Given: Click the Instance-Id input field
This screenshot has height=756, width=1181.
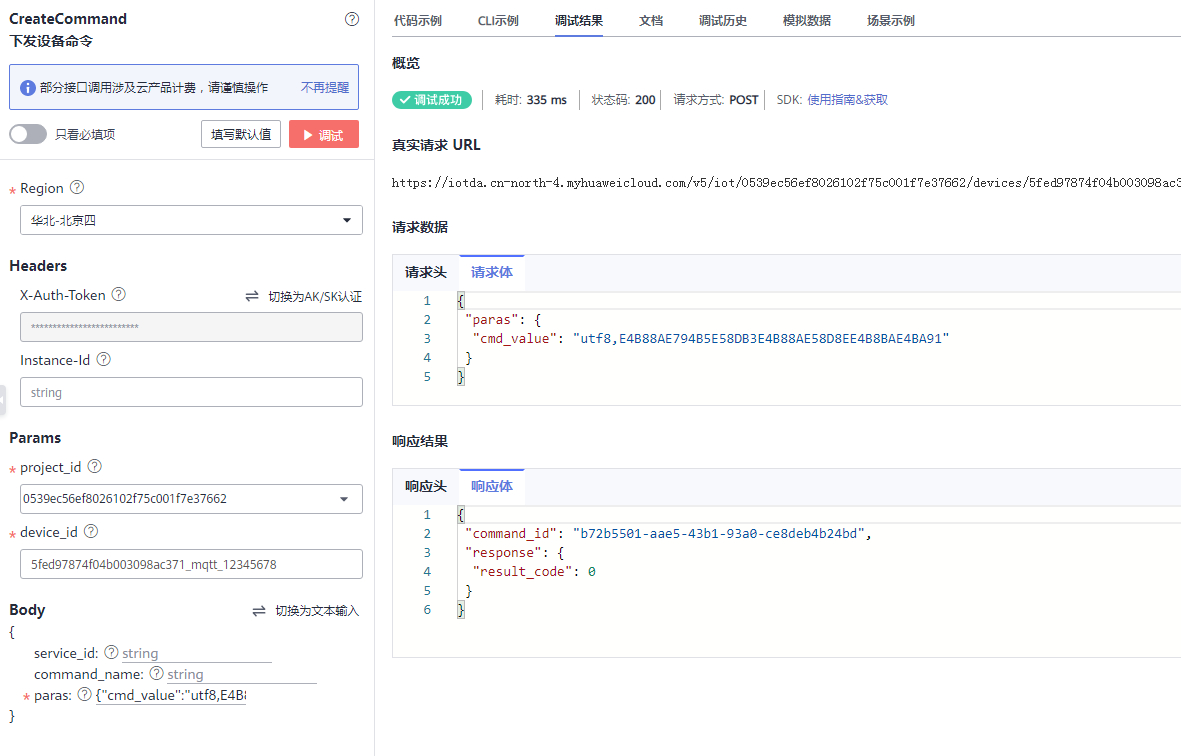Looking at the screenshot, I should (191, 392).
